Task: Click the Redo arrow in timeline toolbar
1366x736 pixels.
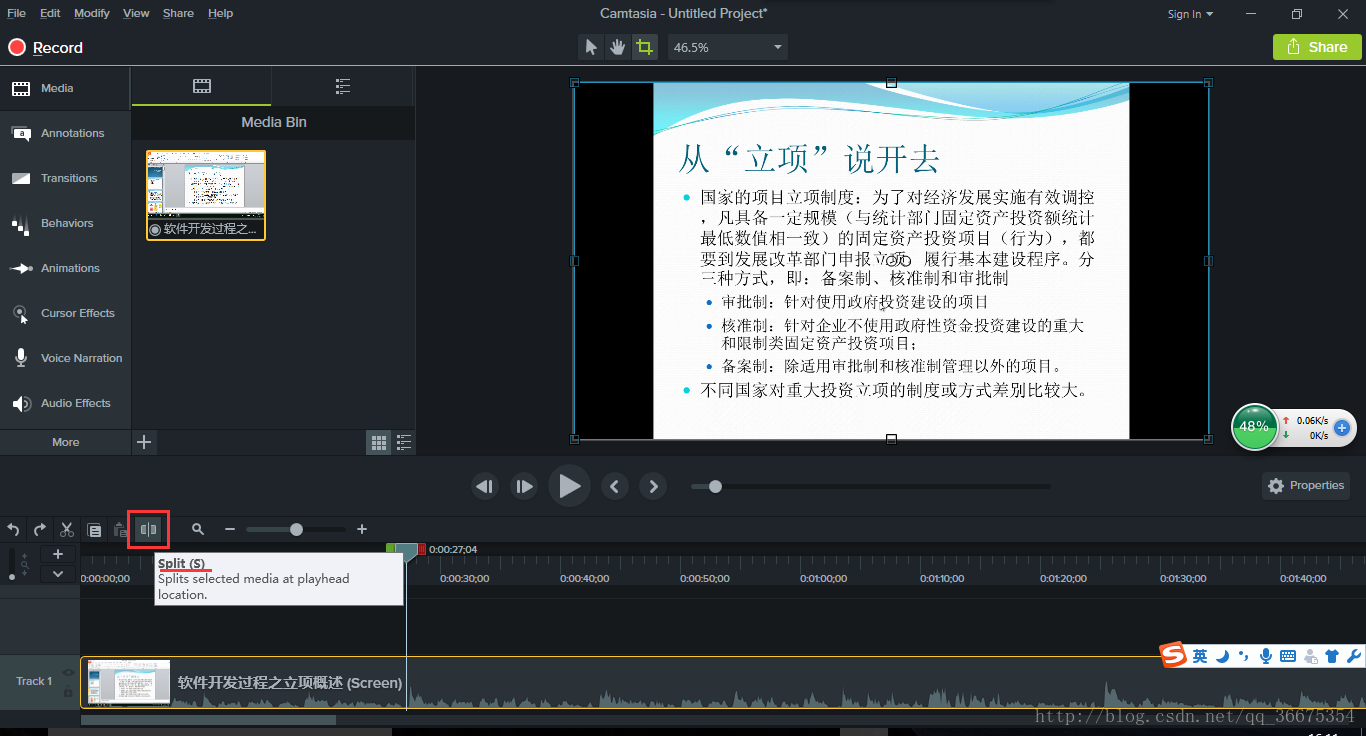Action: (x=40, y=530)
